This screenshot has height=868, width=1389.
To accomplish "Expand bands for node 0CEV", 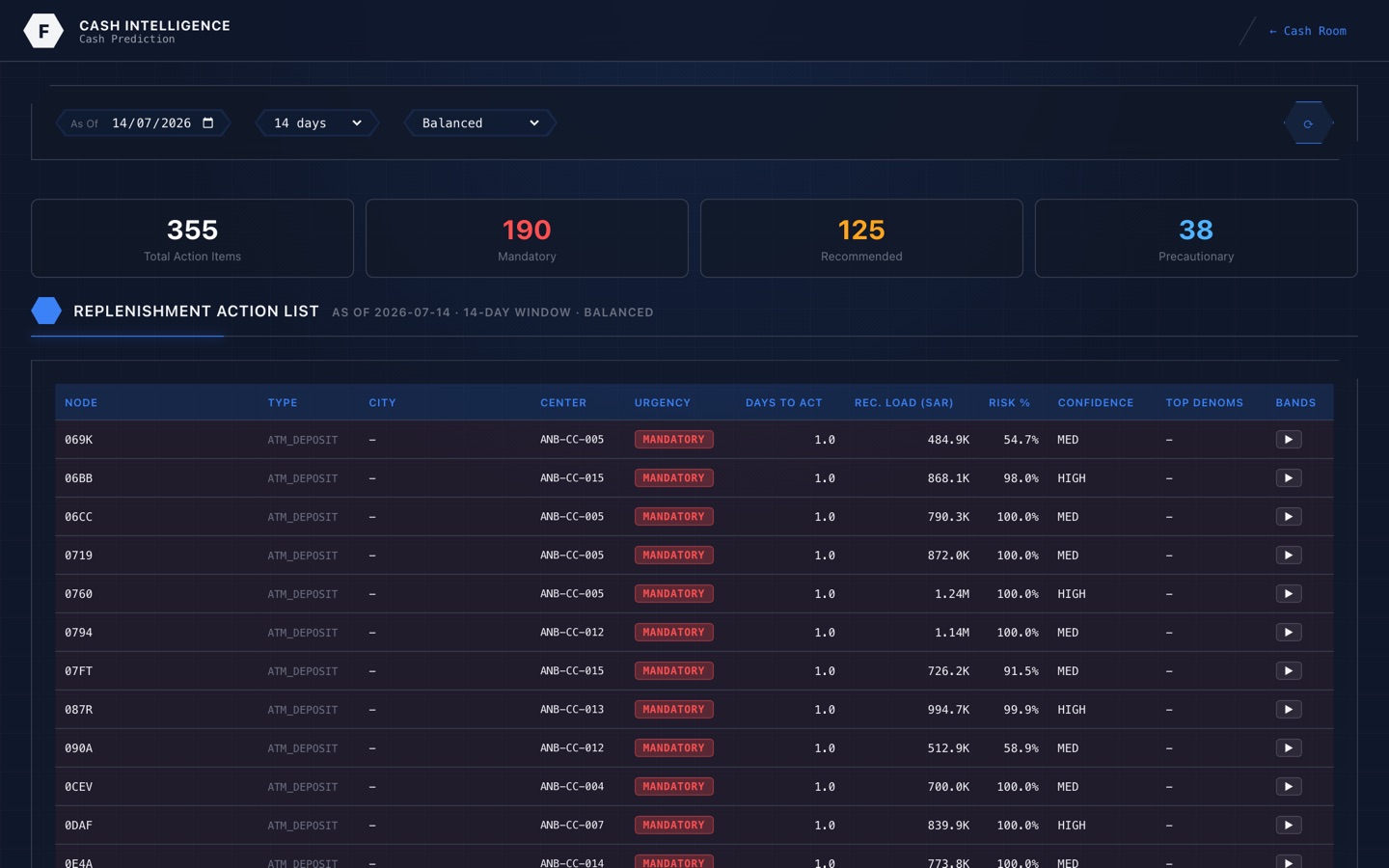I will click(x=1289, y=787).
